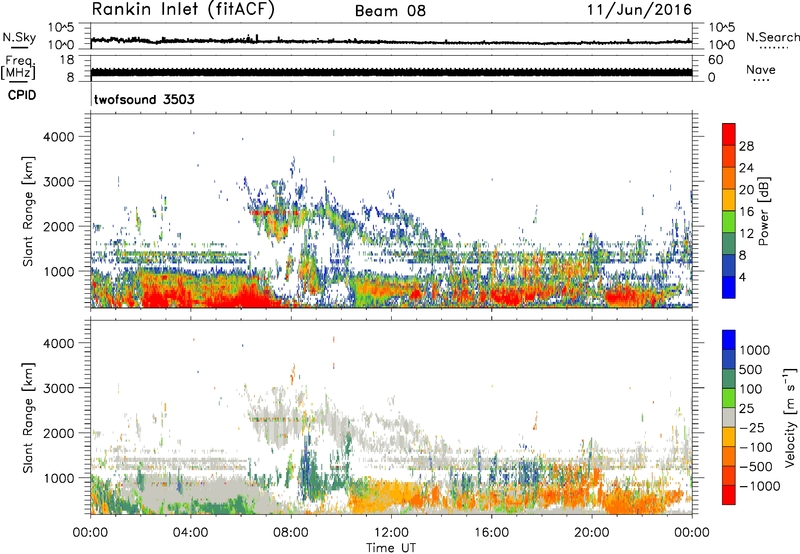The image size is (800, 554).
Task: Click the "12" power colorbar label
Action: tap(746, 234)
